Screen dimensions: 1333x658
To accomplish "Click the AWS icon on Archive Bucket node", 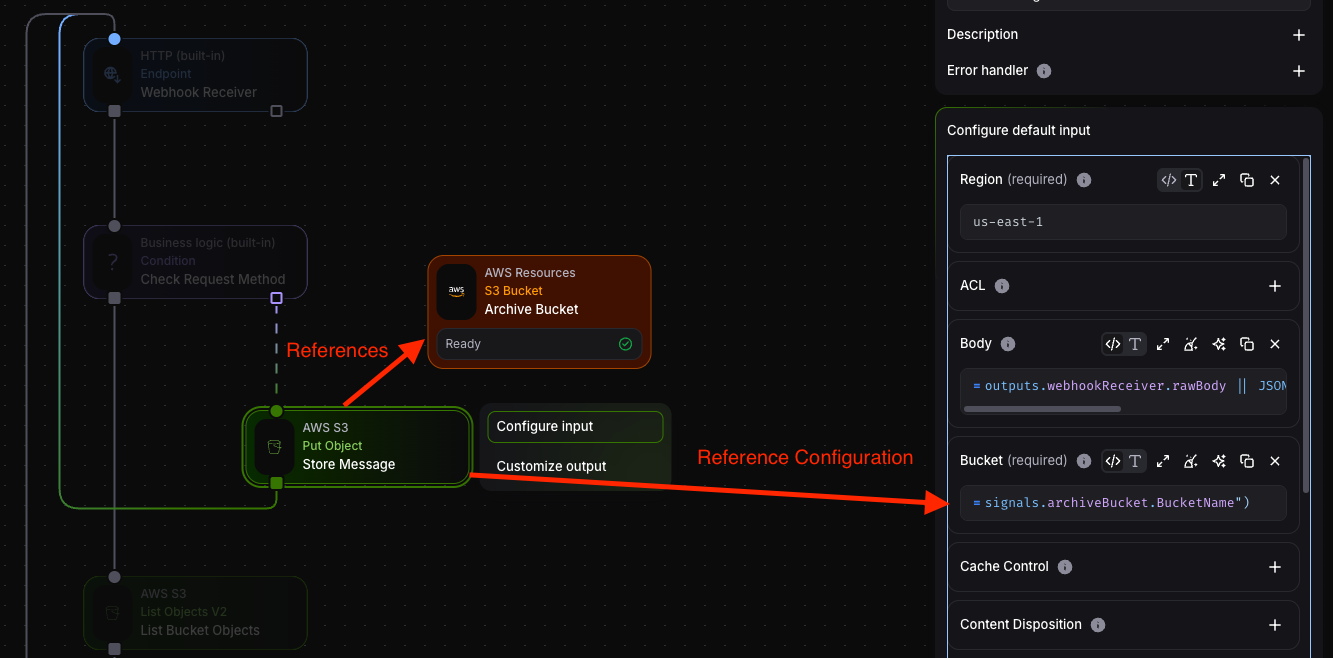I will pyautogui.click(x=457, y=292).
